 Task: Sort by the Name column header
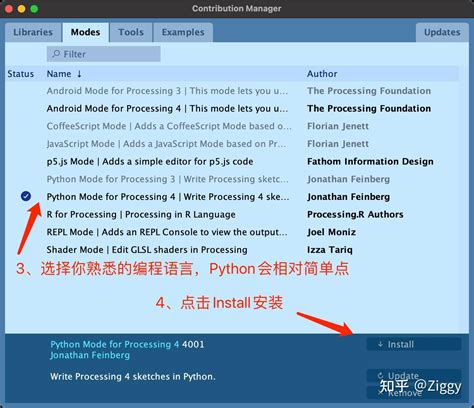(59, 74)
